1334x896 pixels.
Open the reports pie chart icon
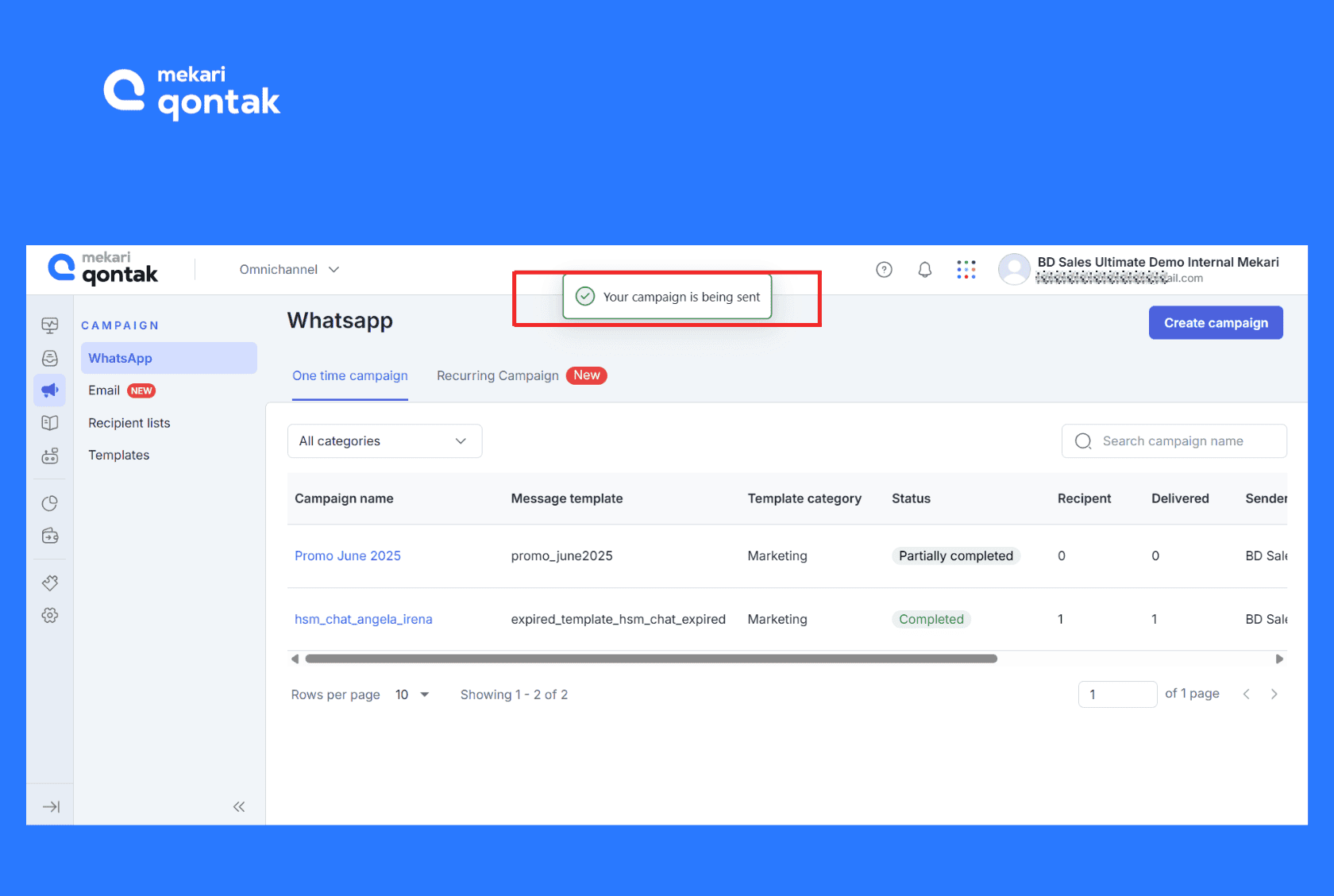tap(50, 503)
